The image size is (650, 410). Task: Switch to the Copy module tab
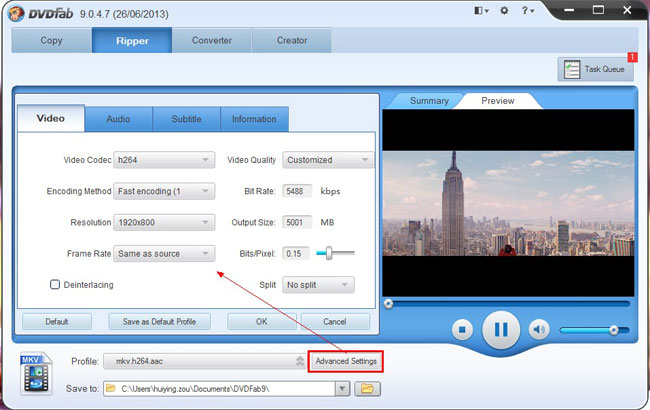coord(51,40)
